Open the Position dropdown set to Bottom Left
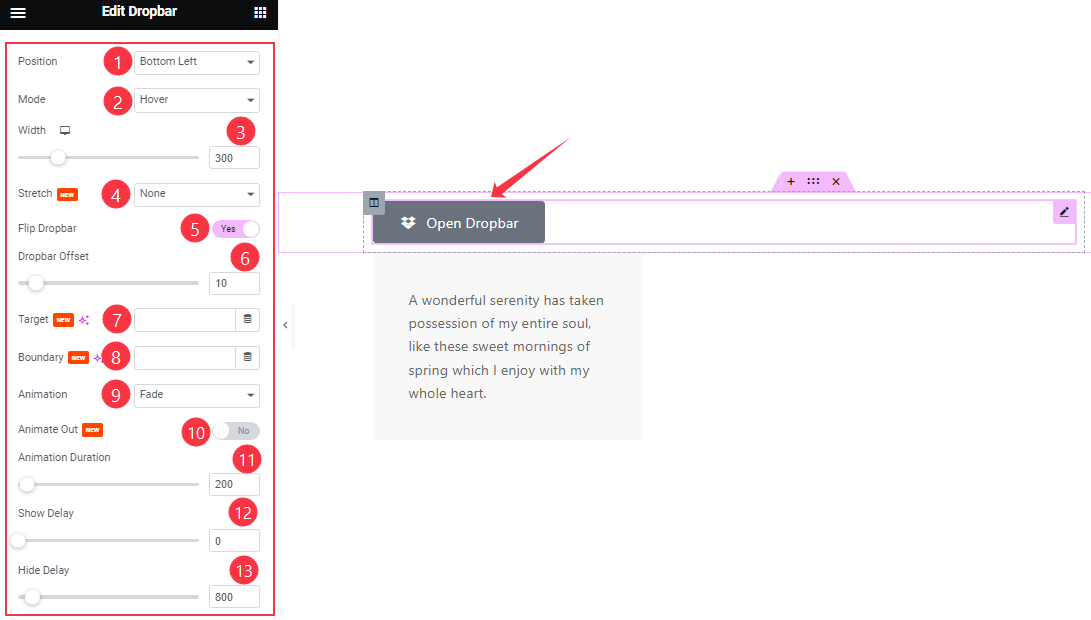Image resolution: width=1091 pixels, height=620 pixels. pyautogui.click(x=196, y=61)
